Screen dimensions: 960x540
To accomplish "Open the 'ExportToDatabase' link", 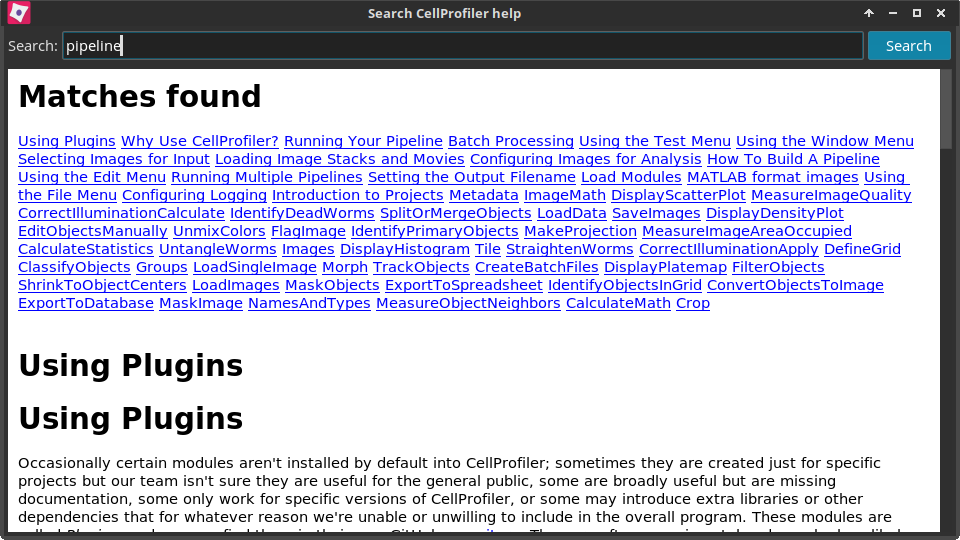I will [86, 304].
